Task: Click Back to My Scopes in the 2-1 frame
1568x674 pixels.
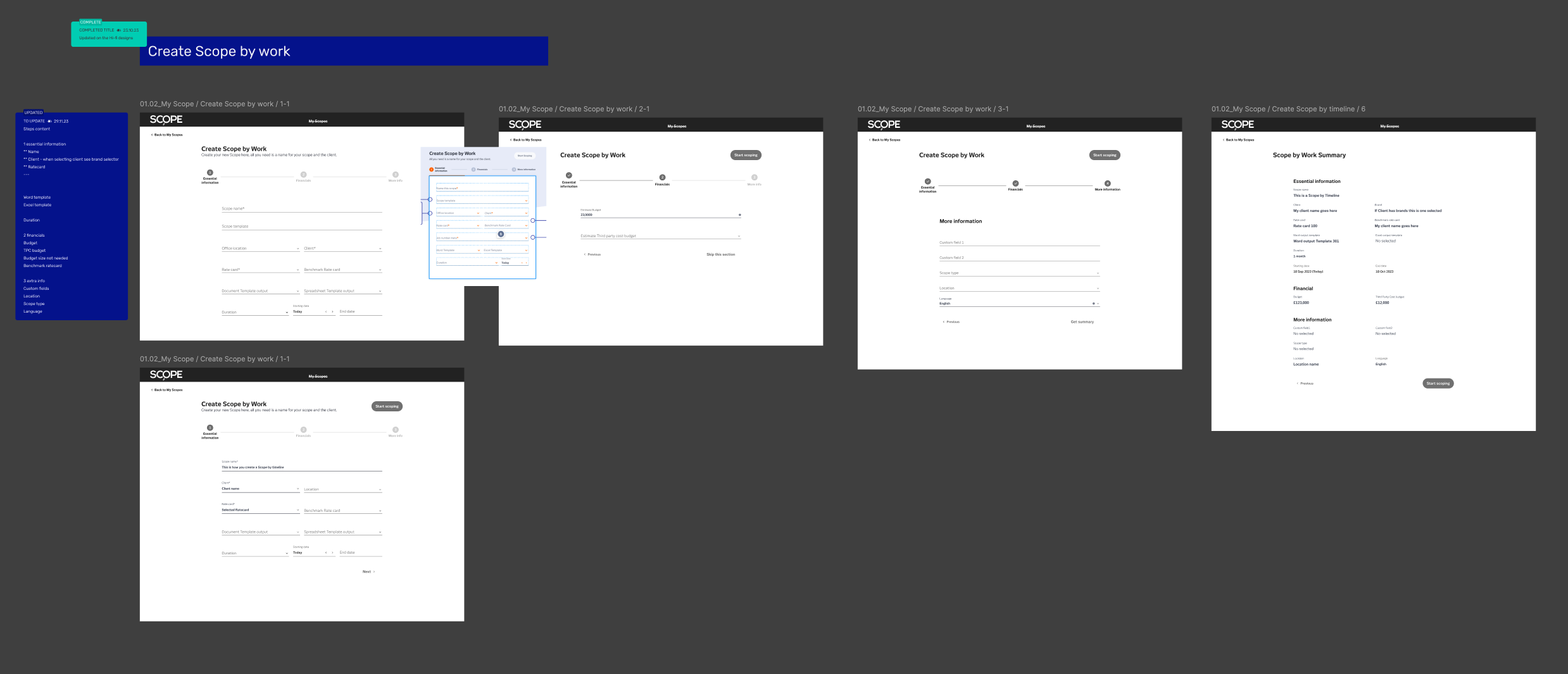Action: [526, 140]
